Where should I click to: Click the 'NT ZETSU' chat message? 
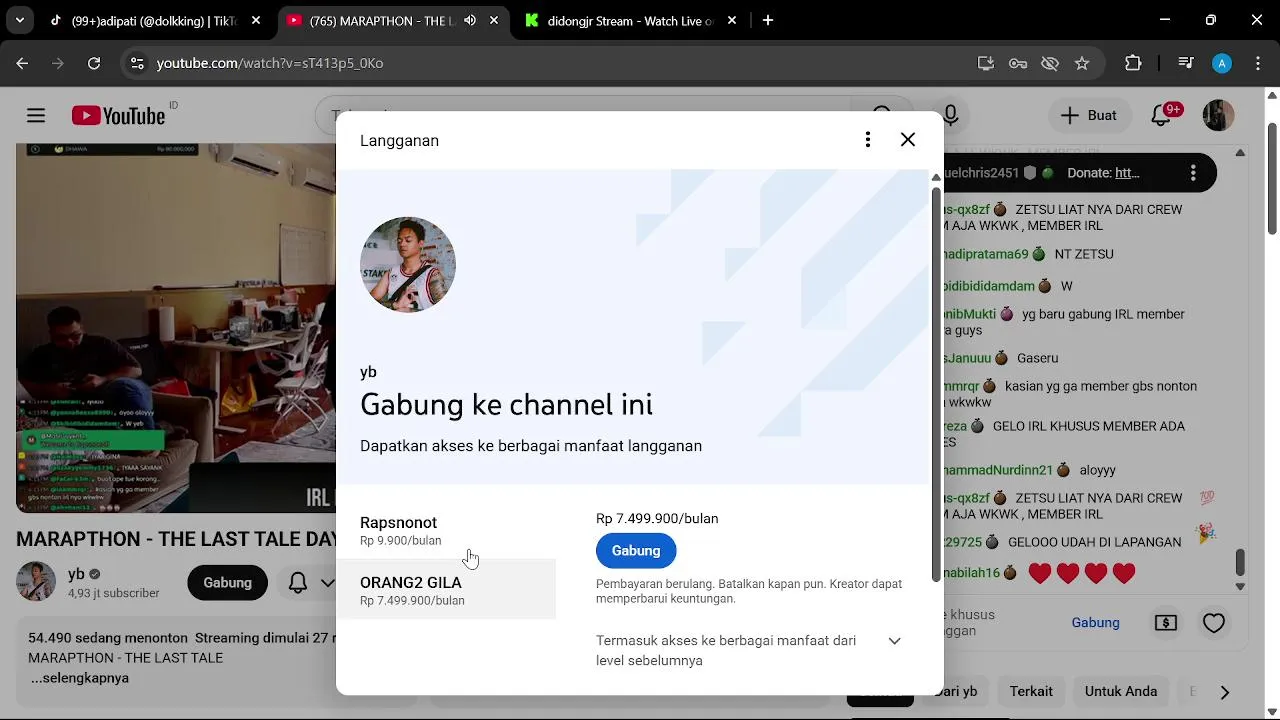point(1084,254)
